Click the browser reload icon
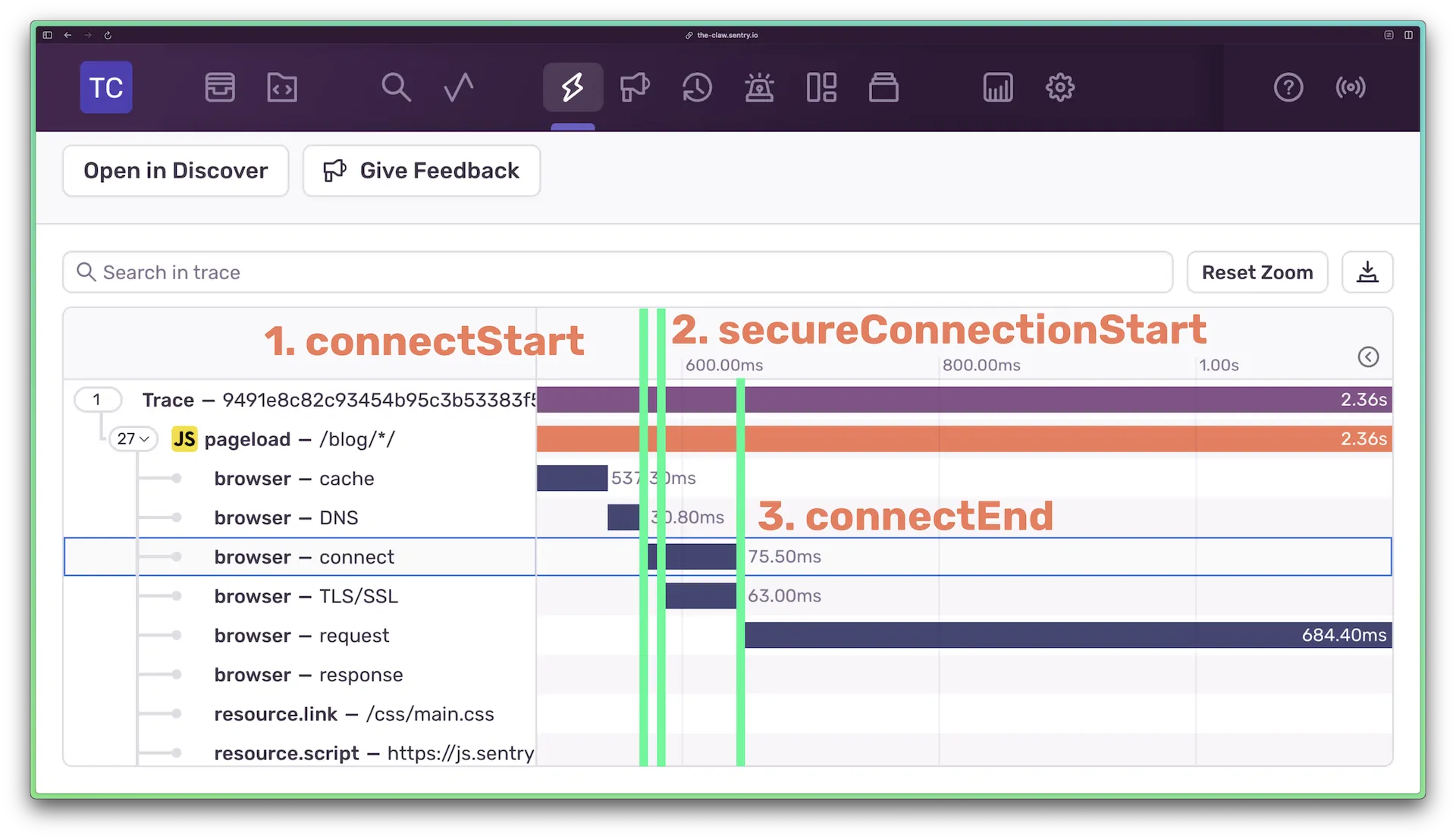This screenshot has width=1456, height=839. pos(108,35)
